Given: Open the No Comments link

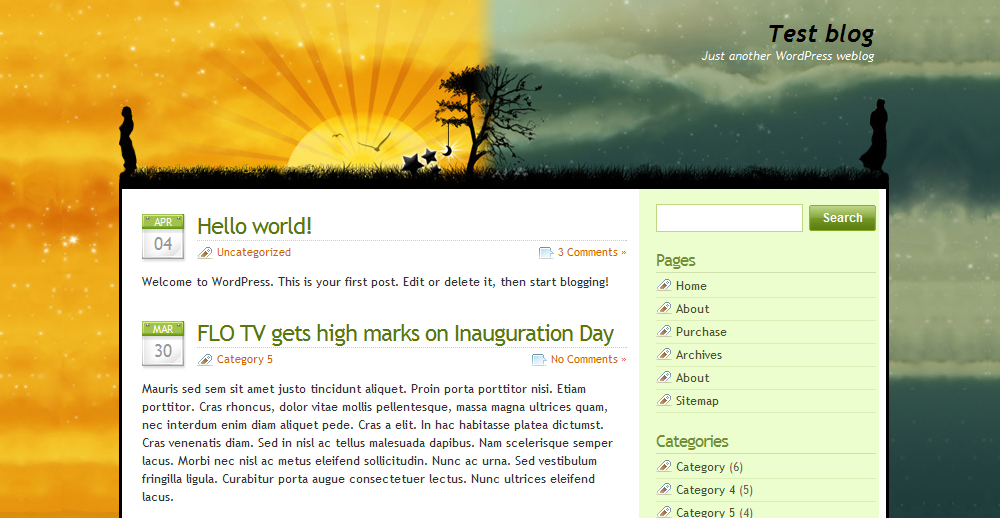Looking at the screenshot, I should coord(589,359).
